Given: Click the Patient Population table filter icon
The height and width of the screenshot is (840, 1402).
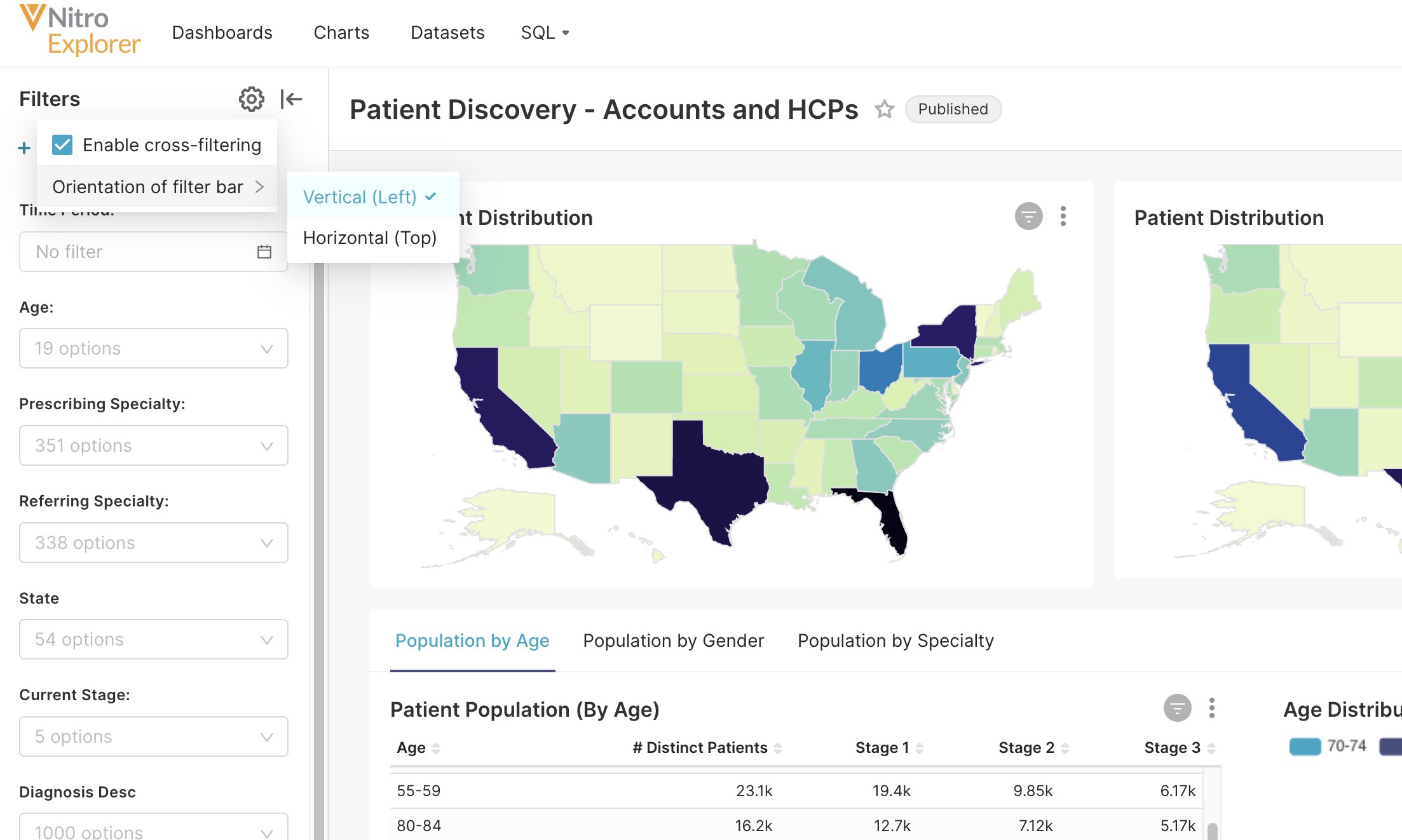Looking at the screenshot, I should click(x=1177, y=708).
